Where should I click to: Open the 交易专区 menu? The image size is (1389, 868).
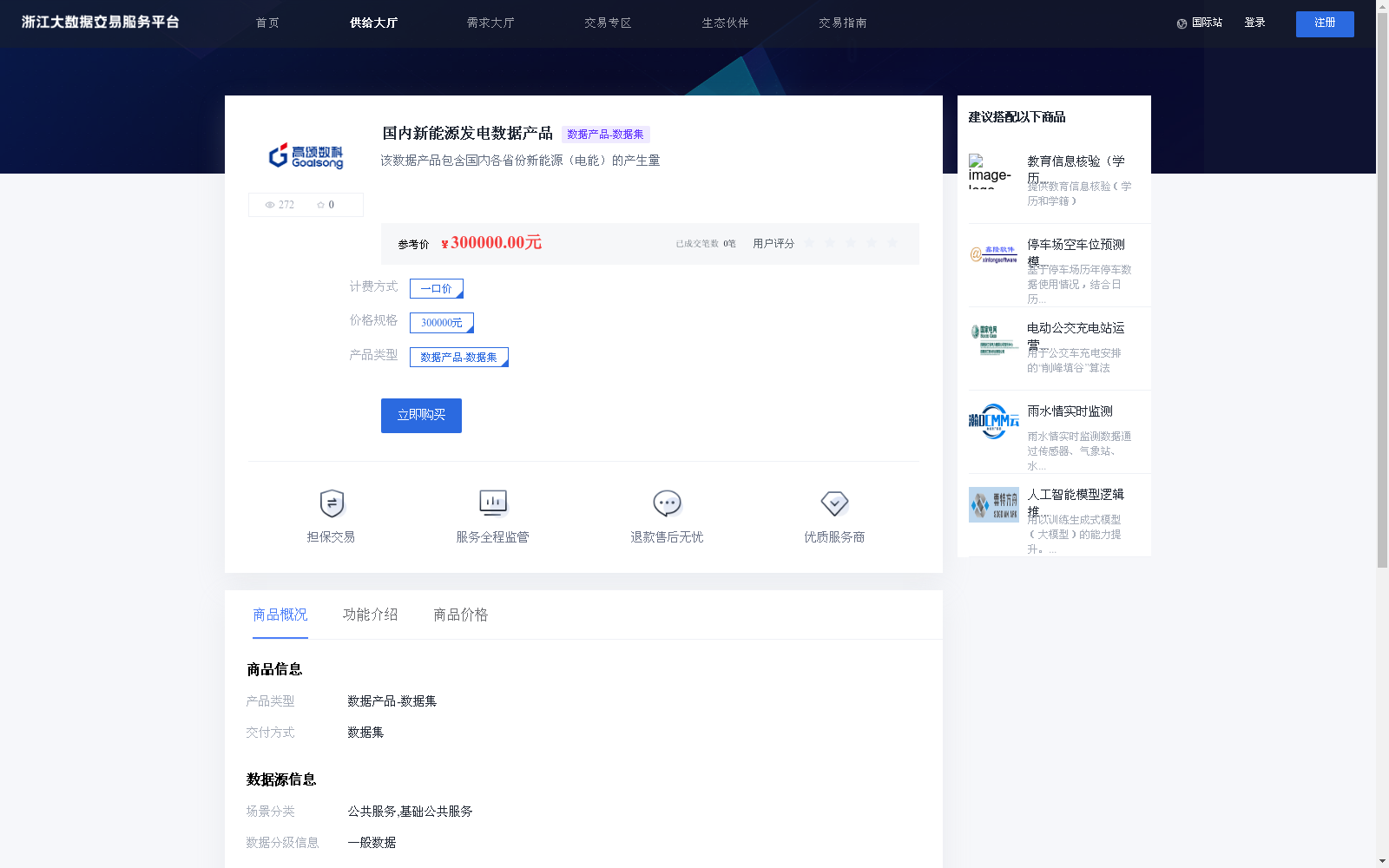tap(608, 23)
